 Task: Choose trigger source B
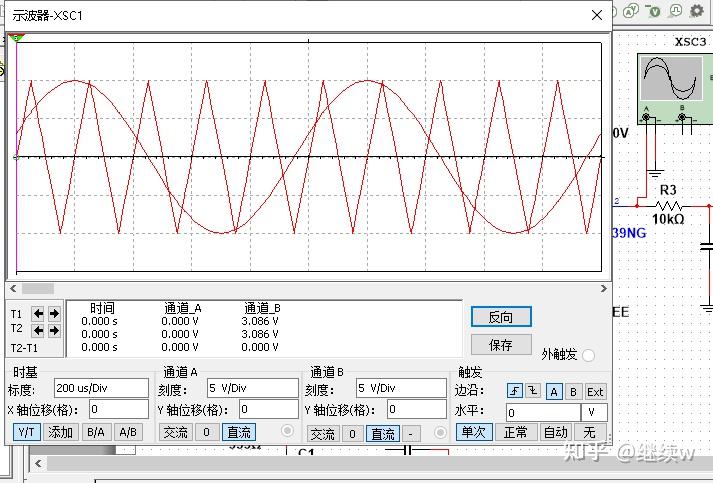click(573, 392)
